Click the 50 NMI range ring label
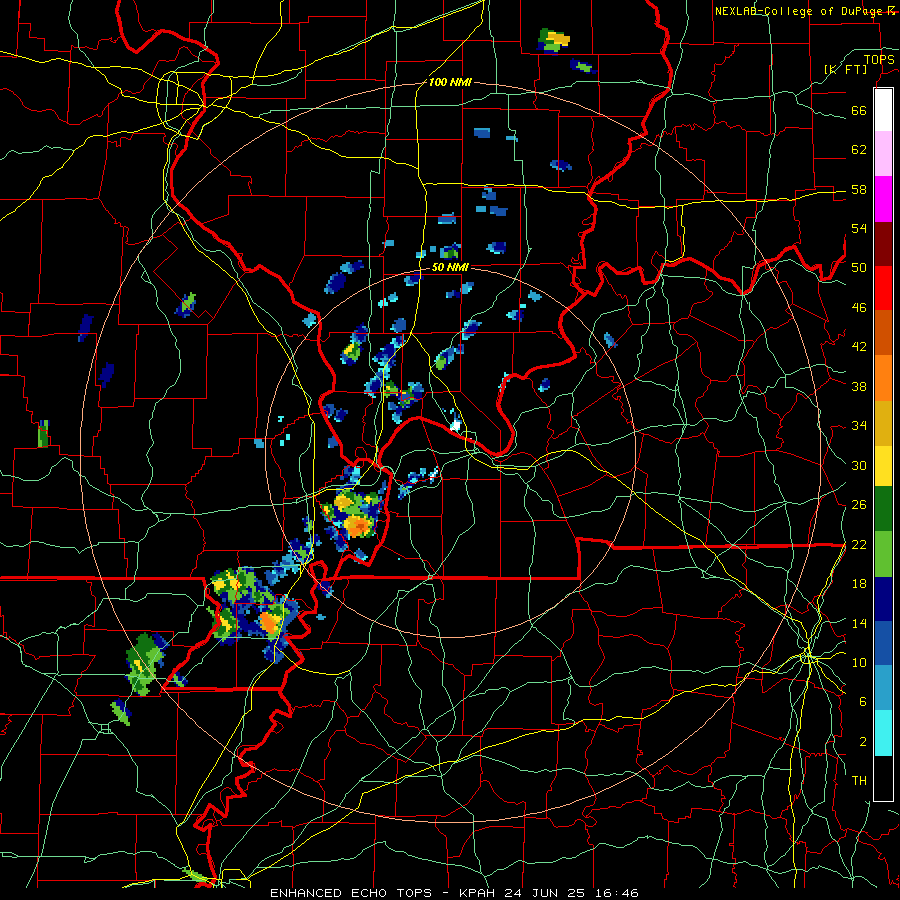 [x=449, y=267]
